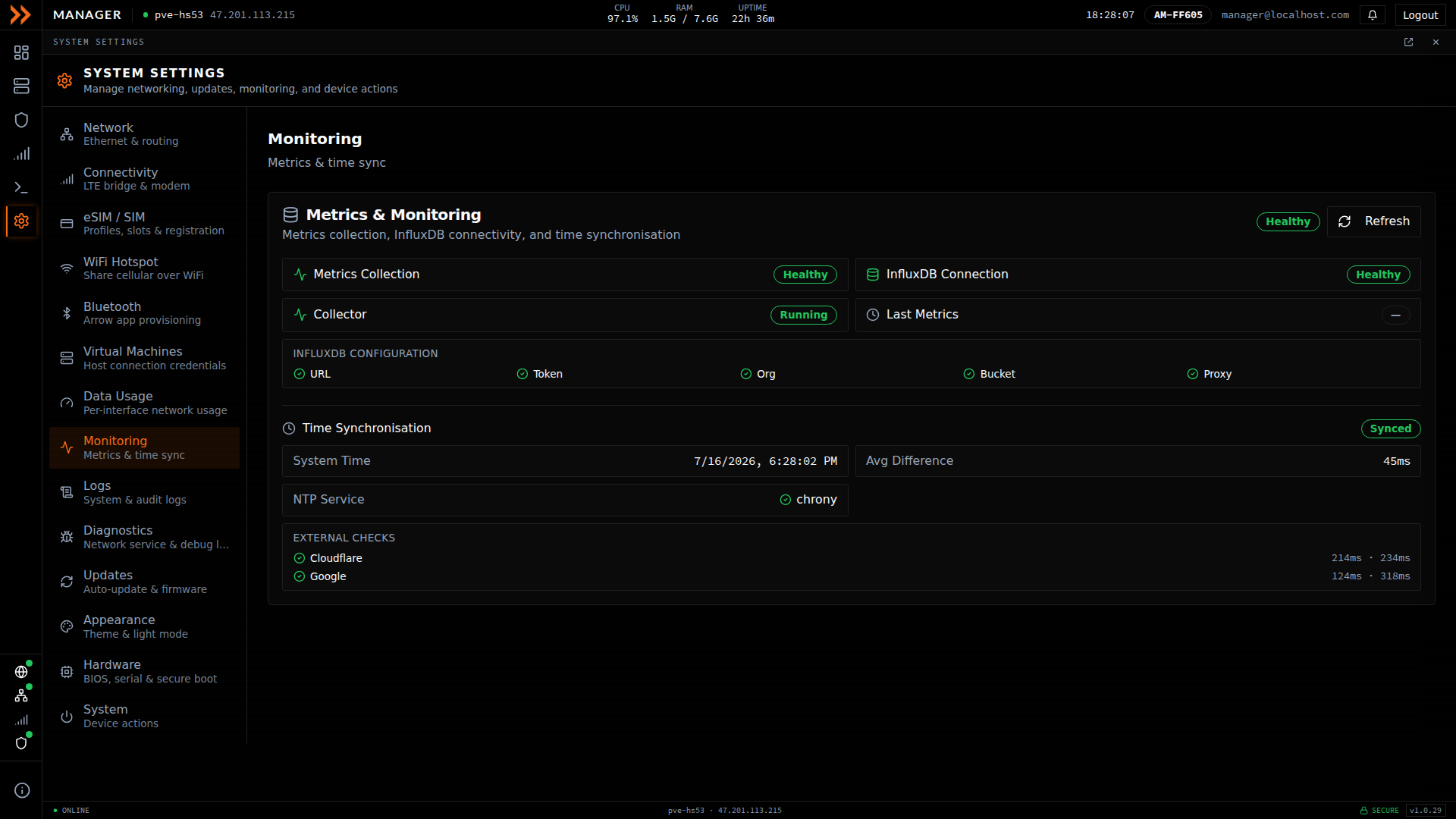The image size is (1456, 819).
Task: Open System Settings in a new window
Action: click(x=1408, y=42)
